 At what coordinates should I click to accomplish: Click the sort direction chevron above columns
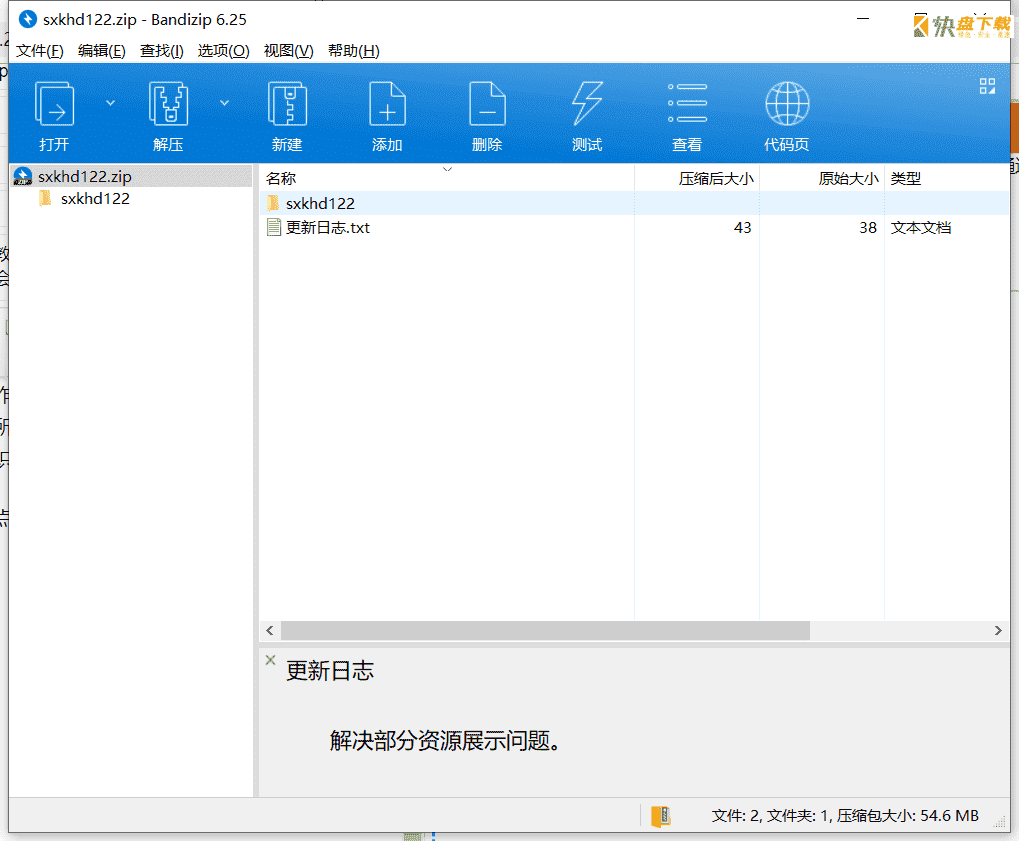[x=447, y=169]
